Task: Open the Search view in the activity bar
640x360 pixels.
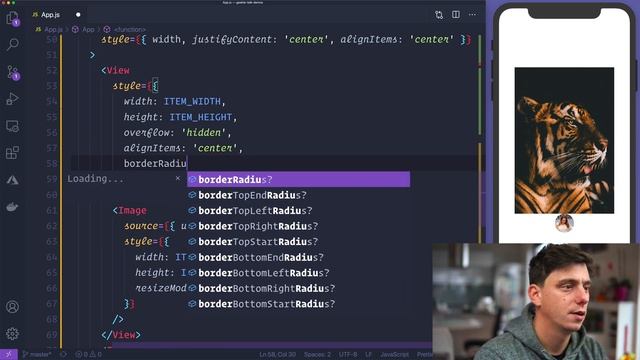Action: pyautogui.click(x=12, y=44)
